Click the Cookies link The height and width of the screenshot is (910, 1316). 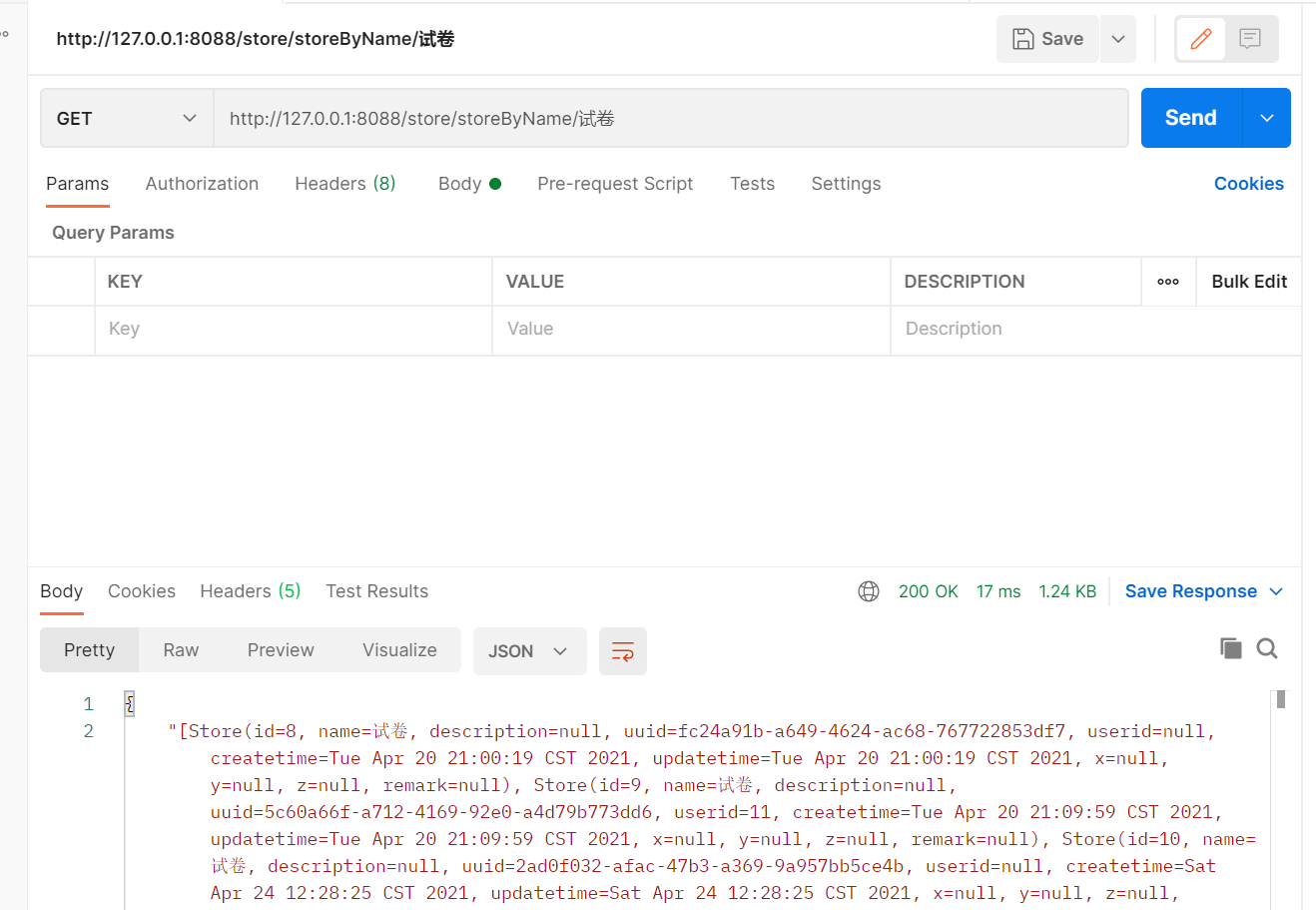pyautogui.click(x=1248, y=184)
